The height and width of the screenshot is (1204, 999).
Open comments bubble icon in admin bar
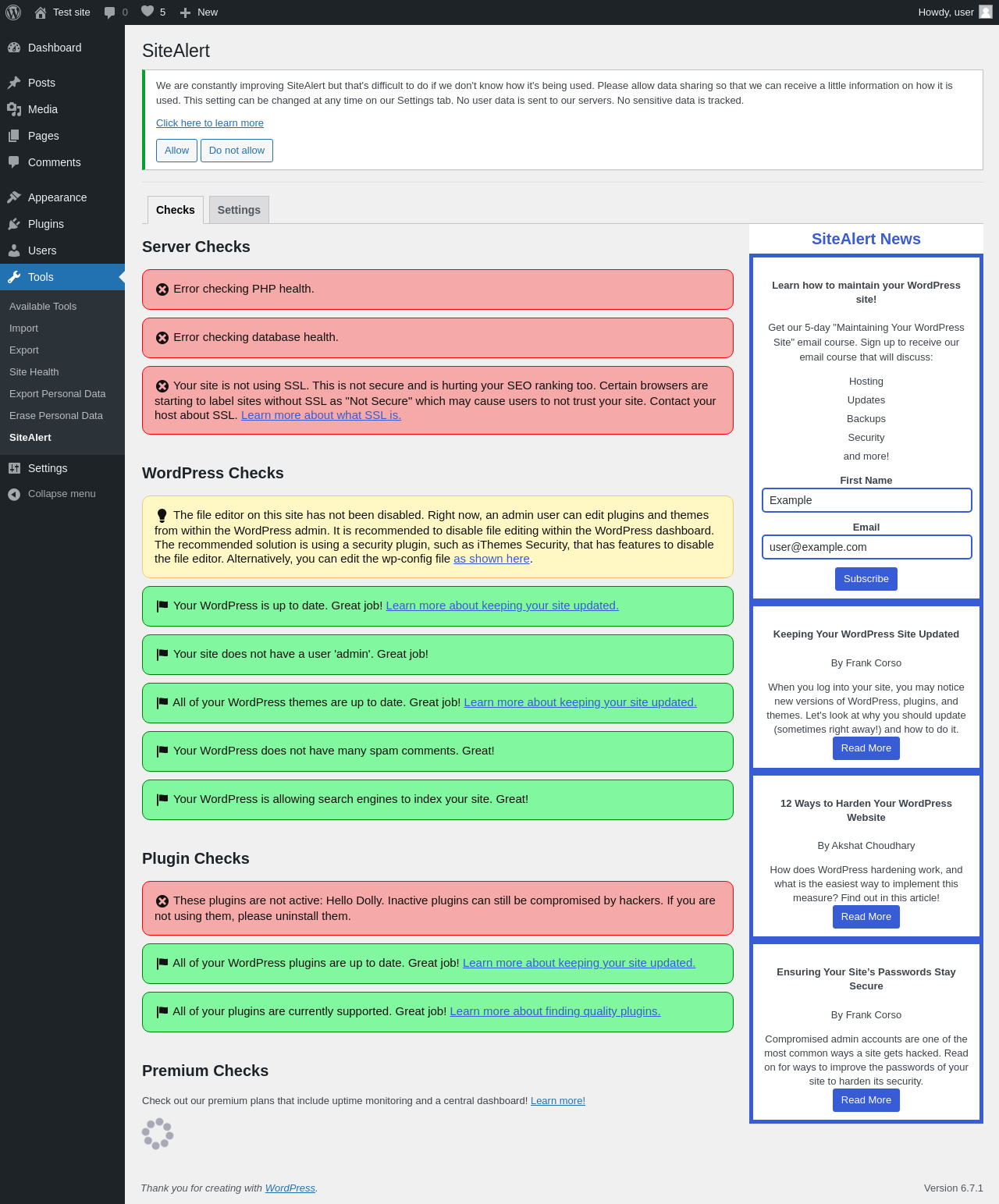pyautogui.click(x=110, y=12)
